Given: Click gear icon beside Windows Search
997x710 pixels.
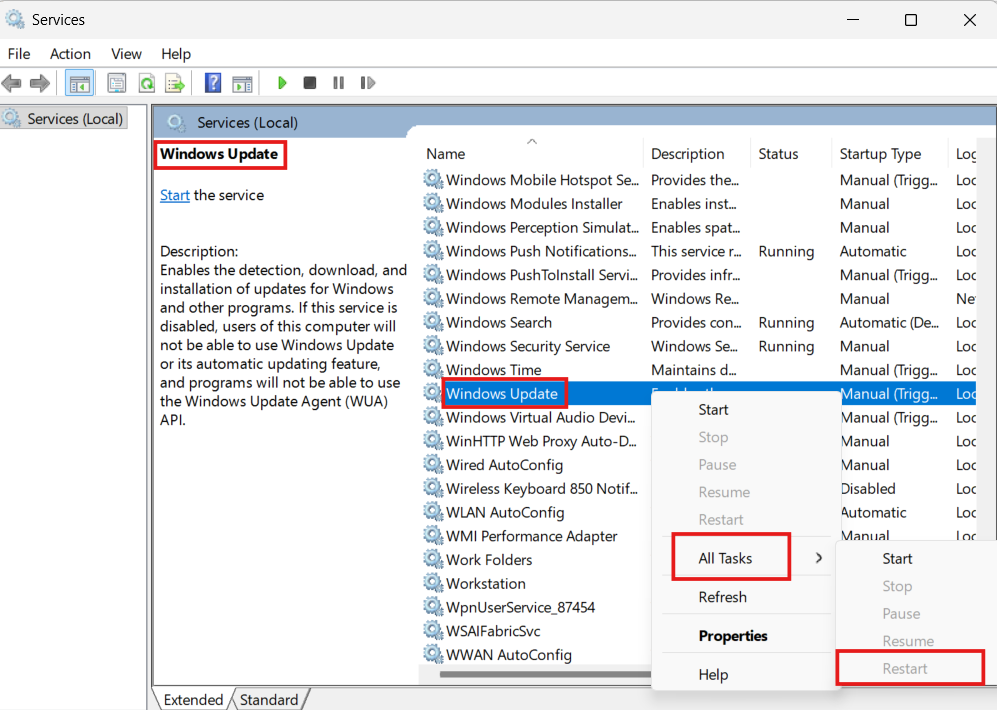Looking at the screenshot, I should click(433, 322).
